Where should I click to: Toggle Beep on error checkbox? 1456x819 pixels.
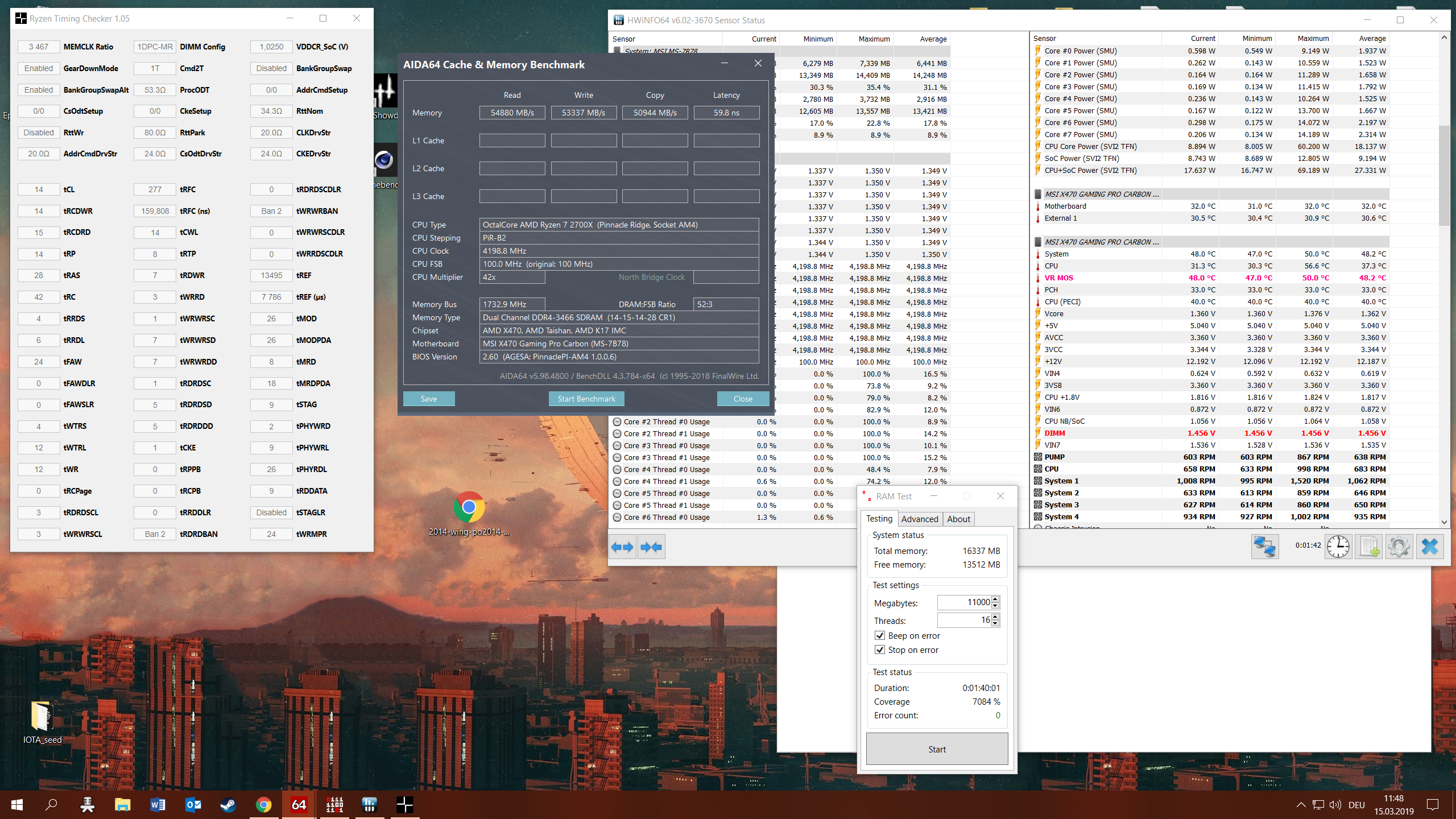click(x=880, y=636)
